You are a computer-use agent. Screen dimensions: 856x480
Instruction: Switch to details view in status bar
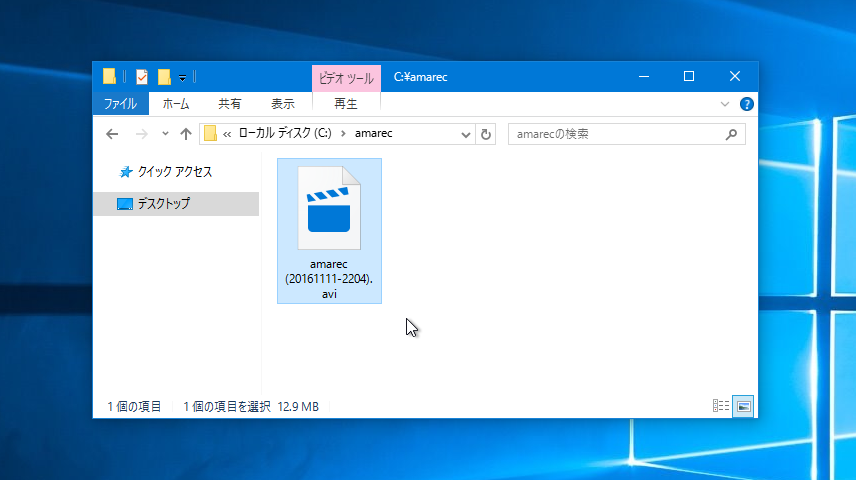(x=721, y=406)
